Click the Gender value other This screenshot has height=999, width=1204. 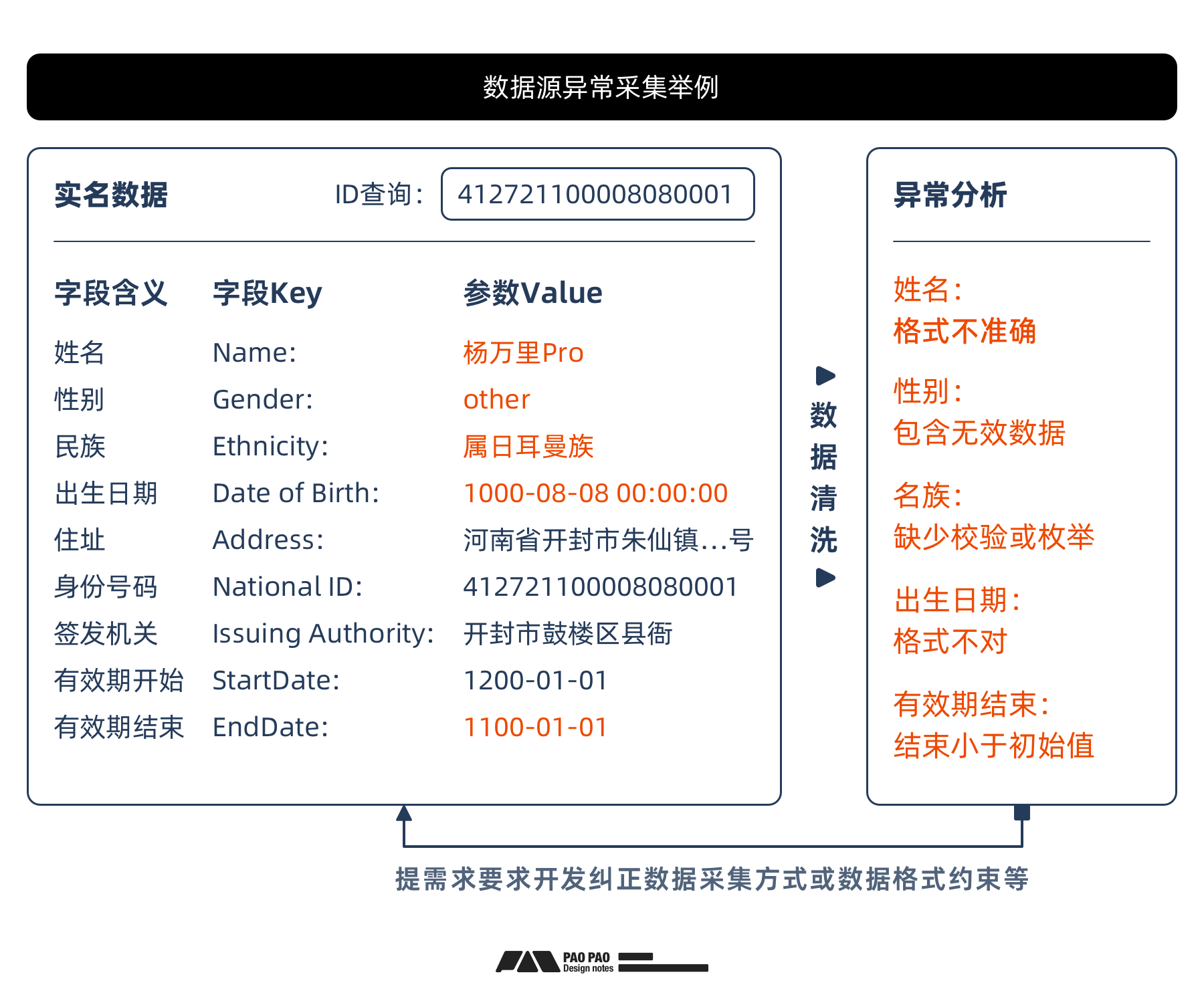[x=496, y=399]
